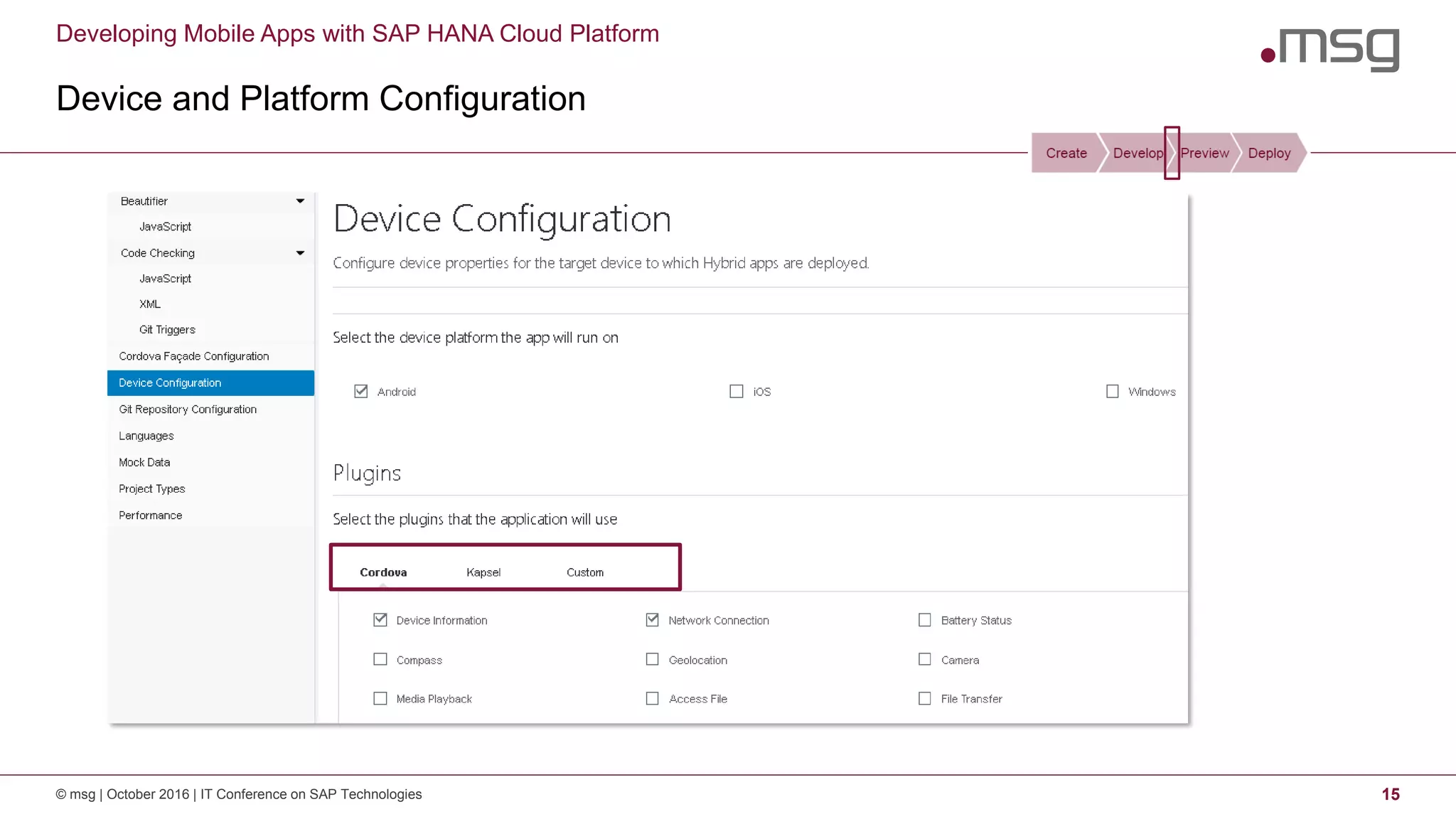The image size is (1456, 819).
Task: Switch to the Kapsel plugins tab
Action: pyautogui.click(x=483, y=572)
